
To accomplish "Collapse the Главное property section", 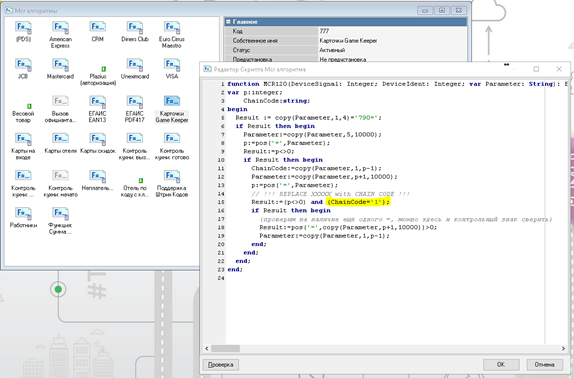I will point(228,22).
